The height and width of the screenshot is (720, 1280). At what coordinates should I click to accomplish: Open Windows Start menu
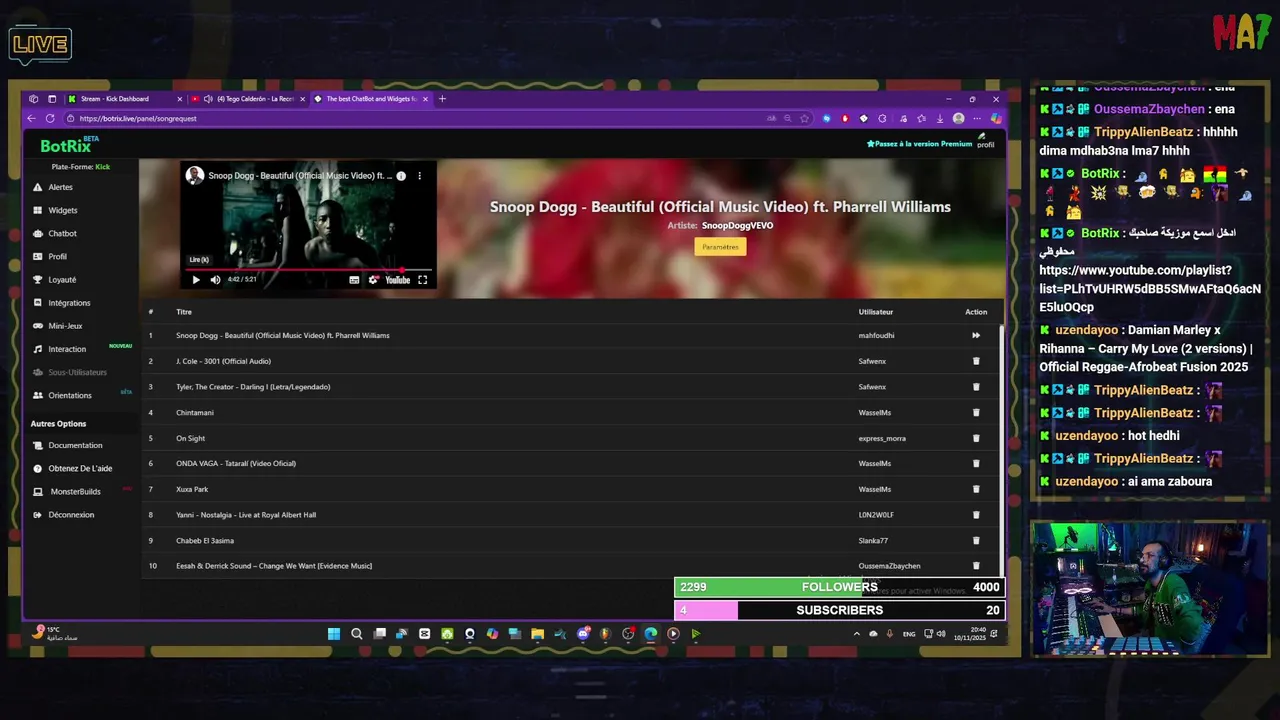[x=334, y=633]
